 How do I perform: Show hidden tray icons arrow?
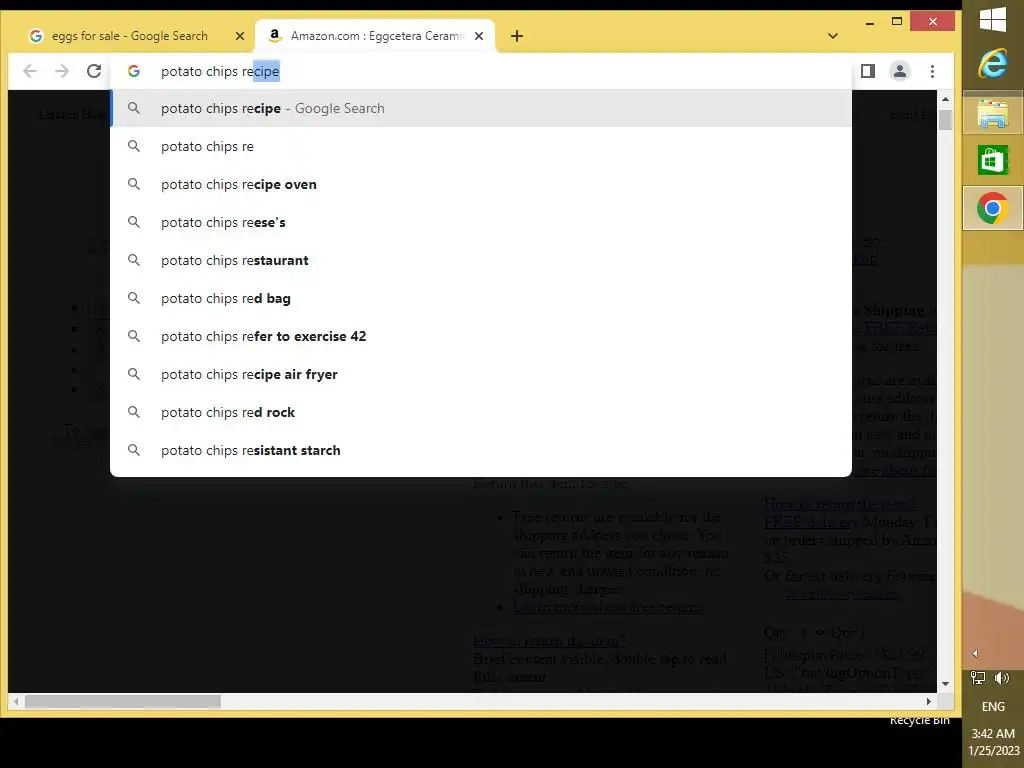pyautogui.click(x=975, y=654)
